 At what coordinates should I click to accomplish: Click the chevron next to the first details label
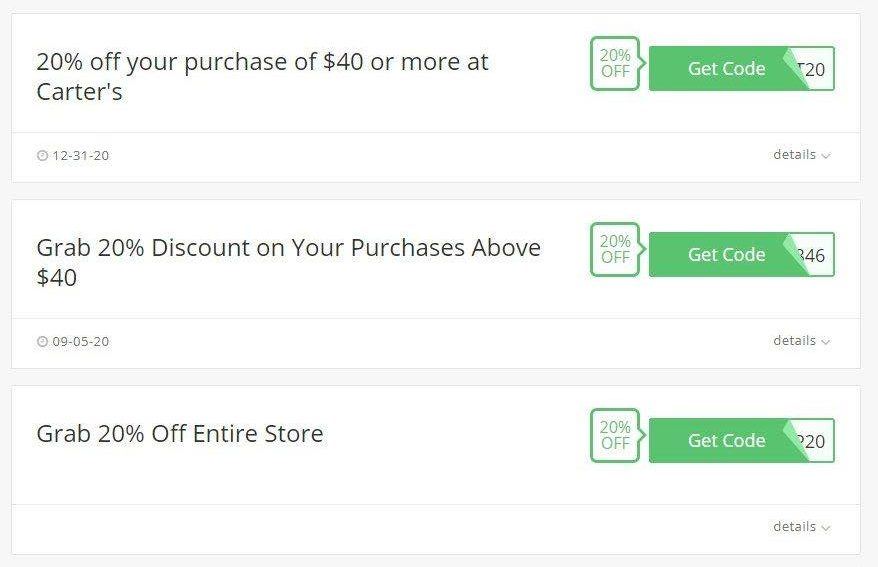(x=825, y=156)
